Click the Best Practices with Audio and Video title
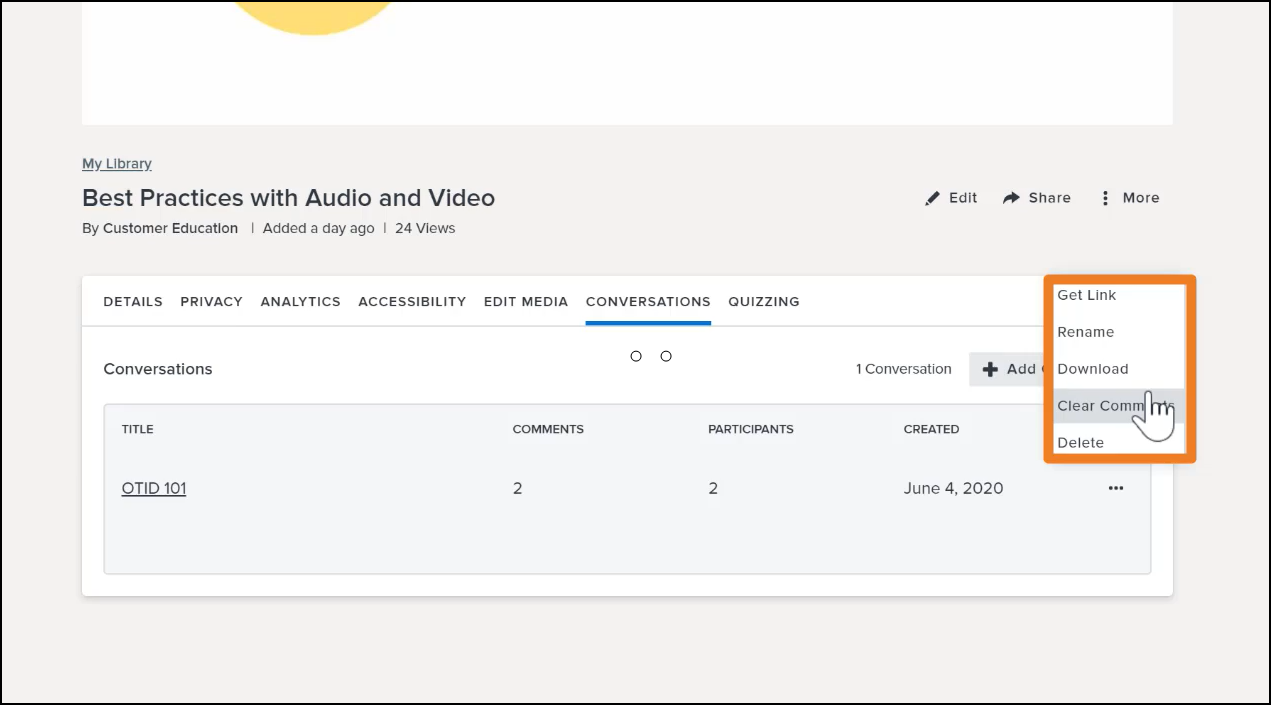The image size is (1271, 705). (x=288, y=198)
